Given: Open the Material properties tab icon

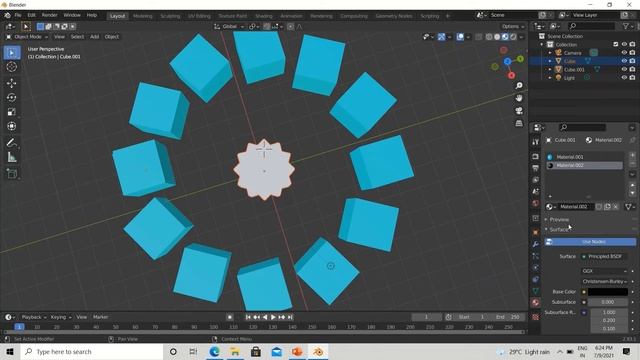Looking at the screenshot, I should pos(536,302).
